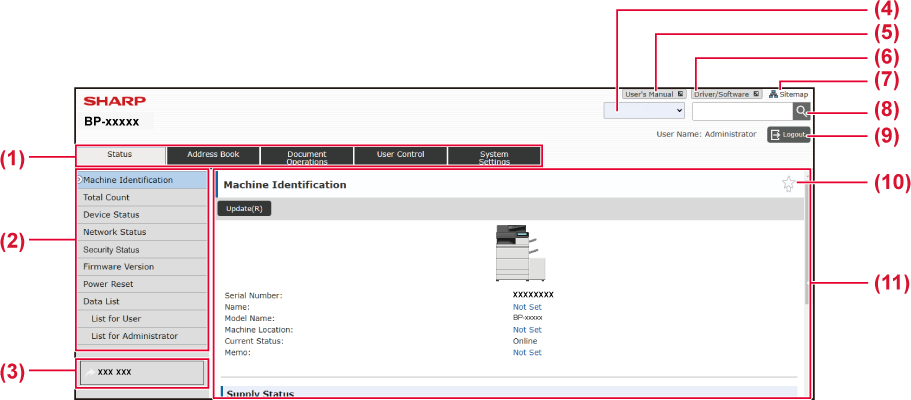This screenshot has height=400, width=911.
Task: Click the BP-xxxxx model name header
Action: click(112, 122)
